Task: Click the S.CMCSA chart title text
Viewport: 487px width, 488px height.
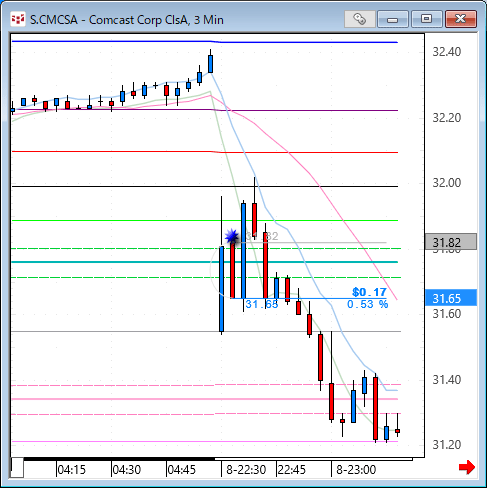Action: [127, 20]
